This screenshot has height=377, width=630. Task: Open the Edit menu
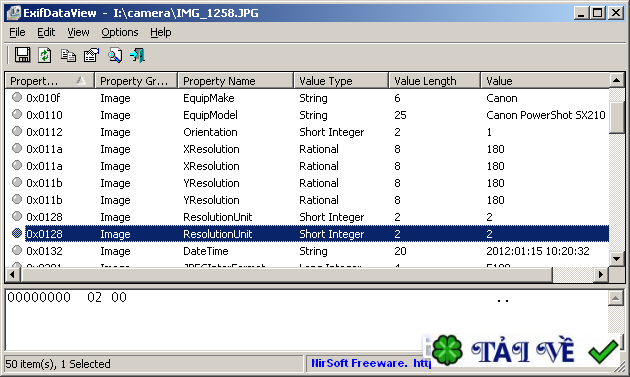coord(46,32)
